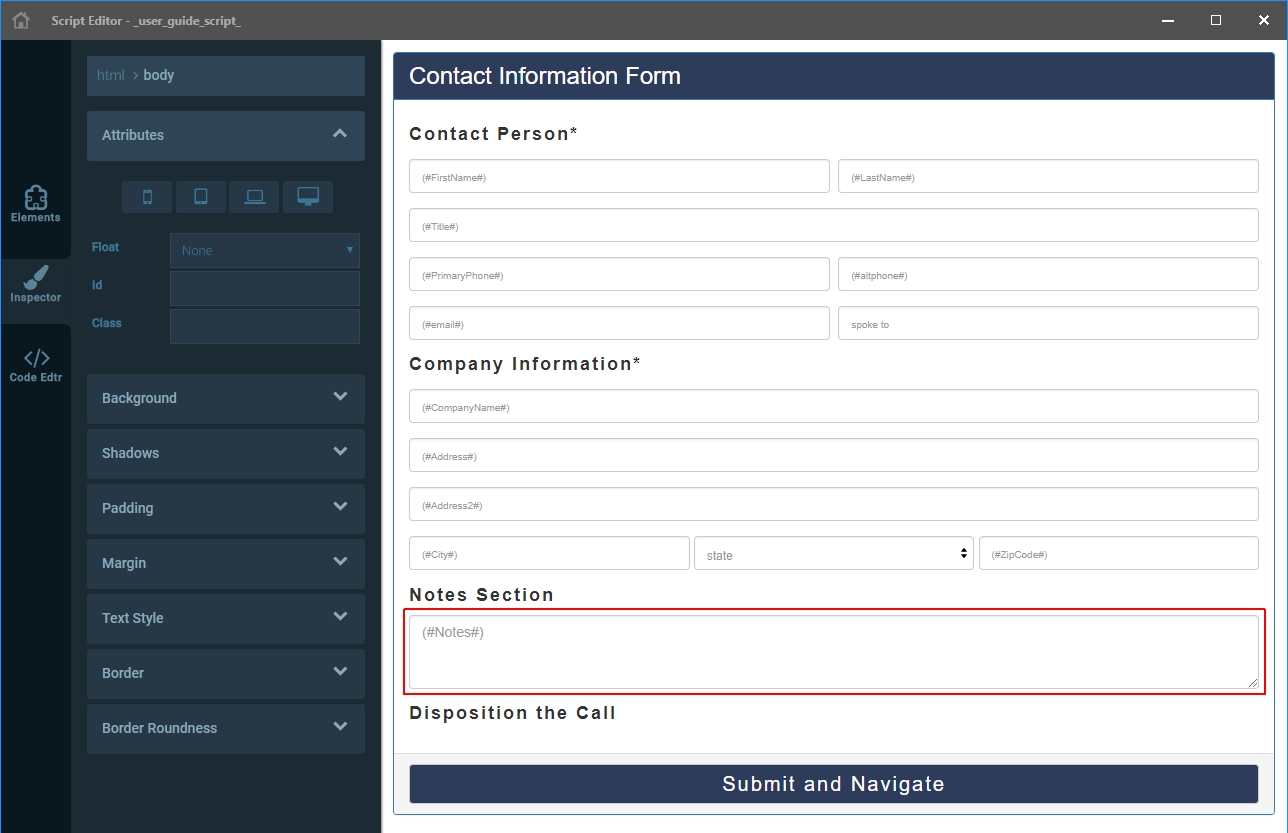The height and width of the screenshot is (833, 1288).
Task: Expand the Border section
Action: point(226,673)
